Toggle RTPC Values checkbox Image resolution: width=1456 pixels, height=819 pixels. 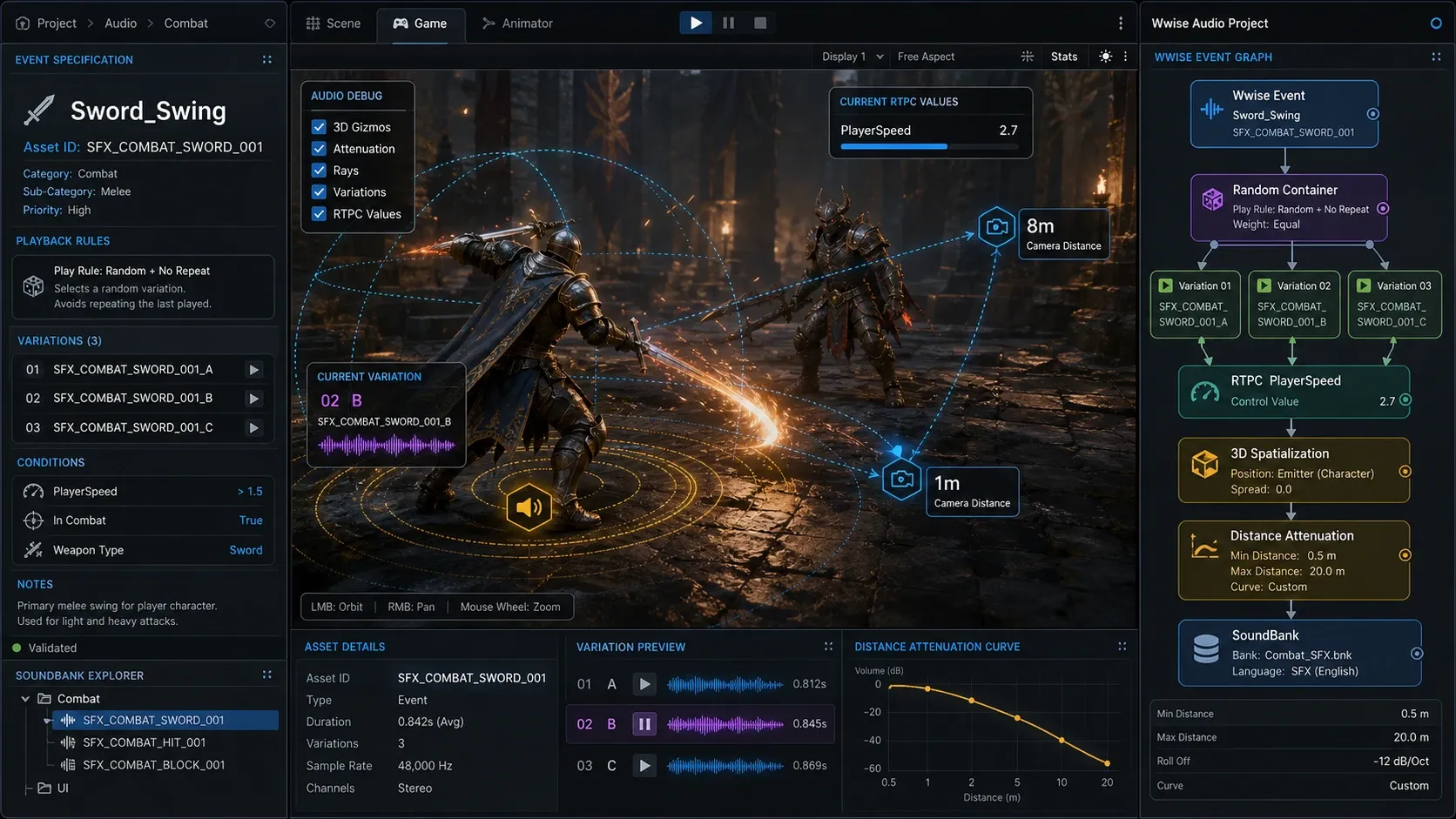click(319, 214)
